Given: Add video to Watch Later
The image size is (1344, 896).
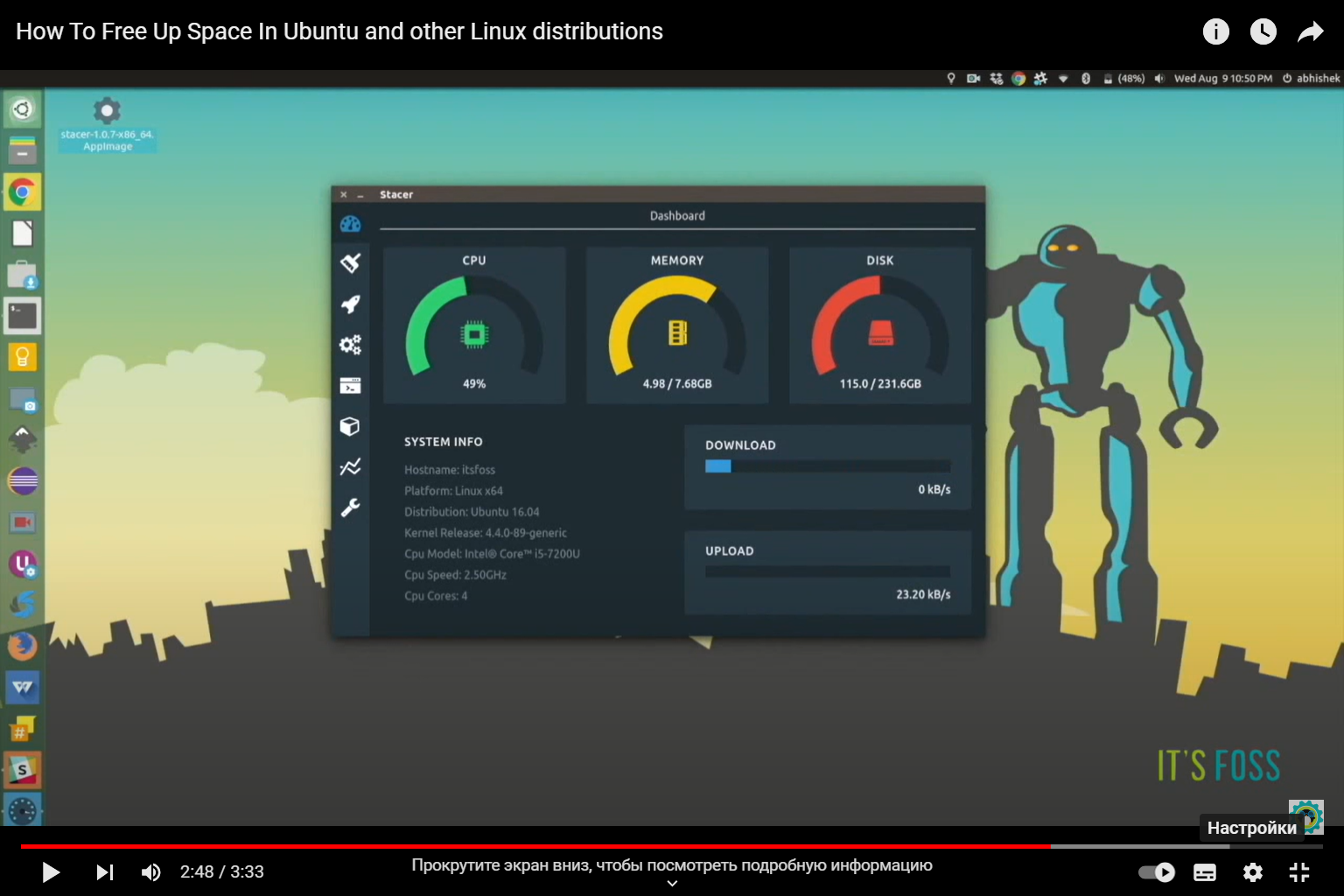Looking at the screenshot, I should coord(1263,32).
